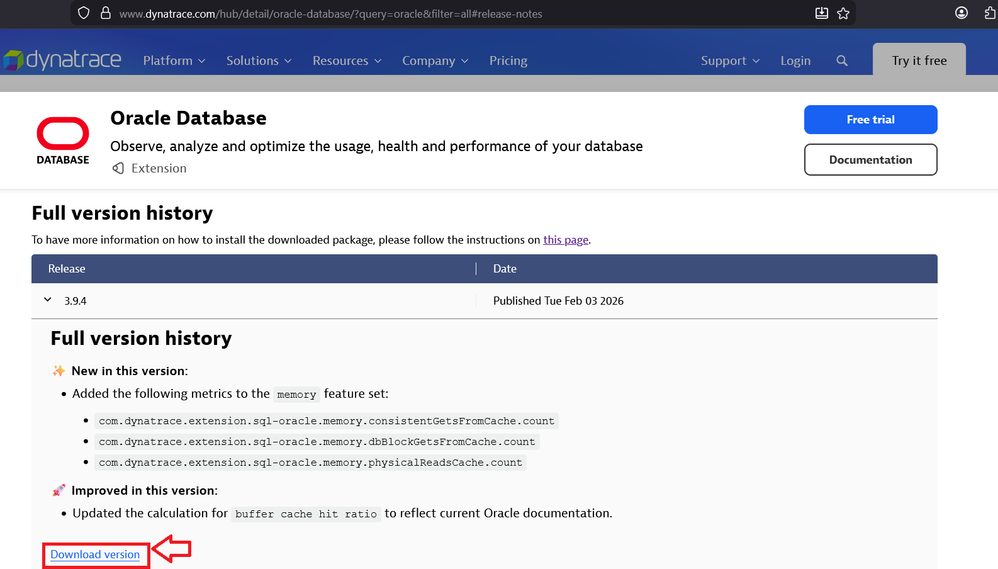
Task: Click the shield tracking protection icon
Action: pyautogui.click(x=83, y=13)
